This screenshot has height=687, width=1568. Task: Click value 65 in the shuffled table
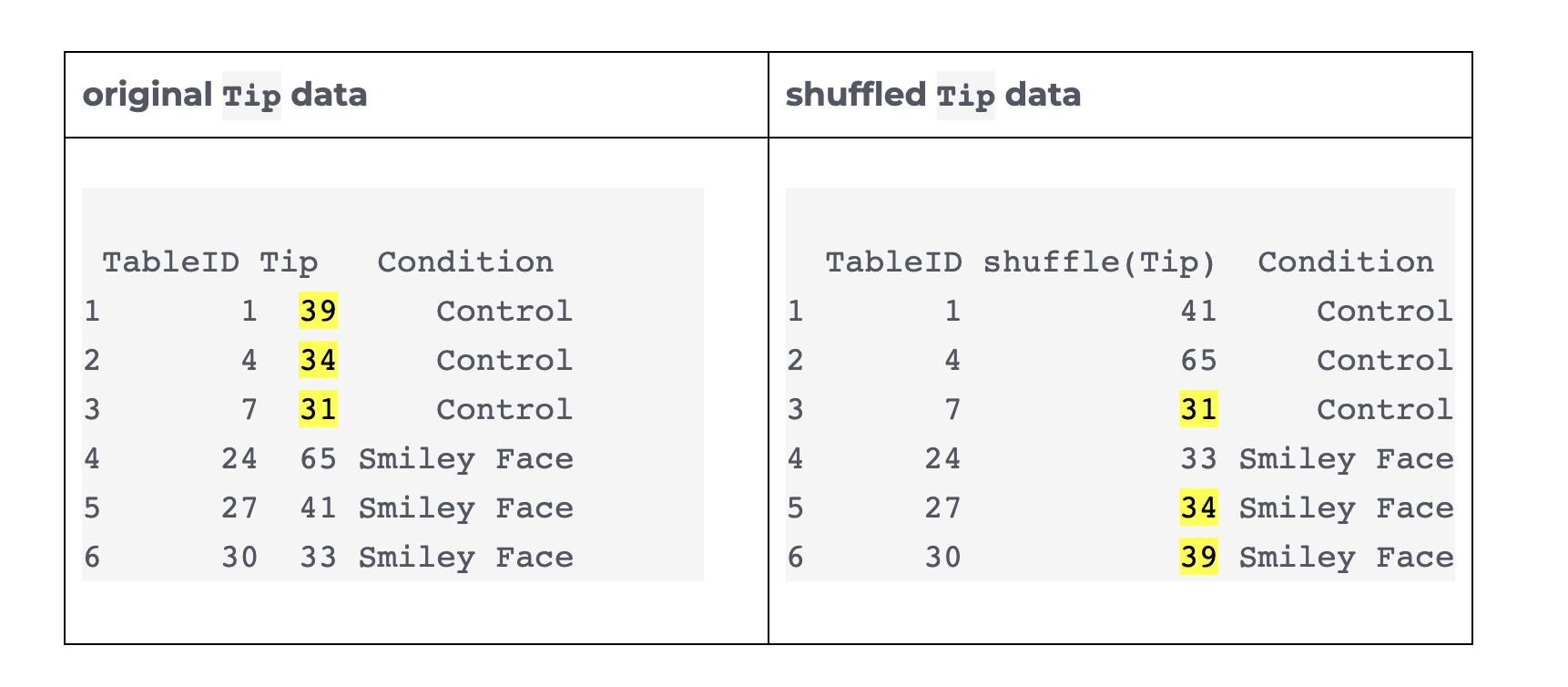tap(1198, 361)
